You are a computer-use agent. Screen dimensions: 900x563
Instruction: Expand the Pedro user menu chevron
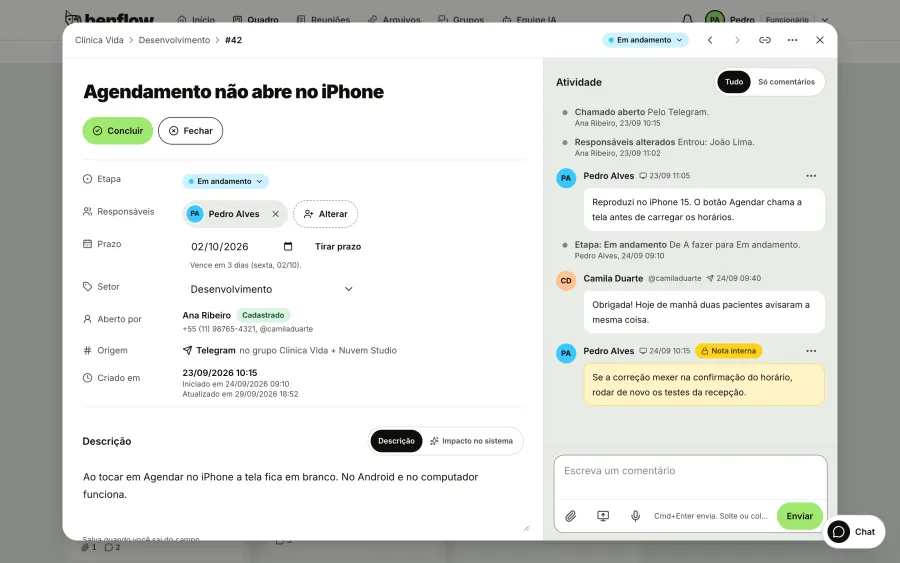[x=825, y=20]
